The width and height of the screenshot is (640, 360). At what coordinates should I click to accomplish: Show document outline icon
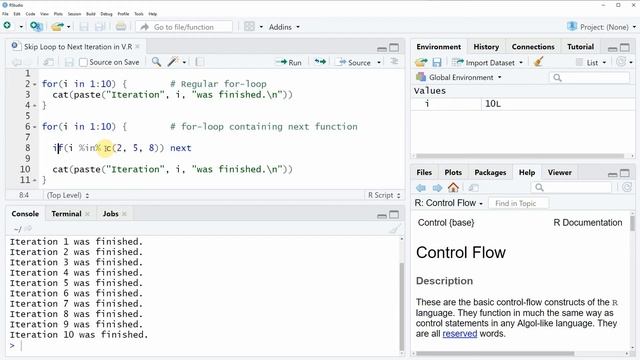click(394, 61)
